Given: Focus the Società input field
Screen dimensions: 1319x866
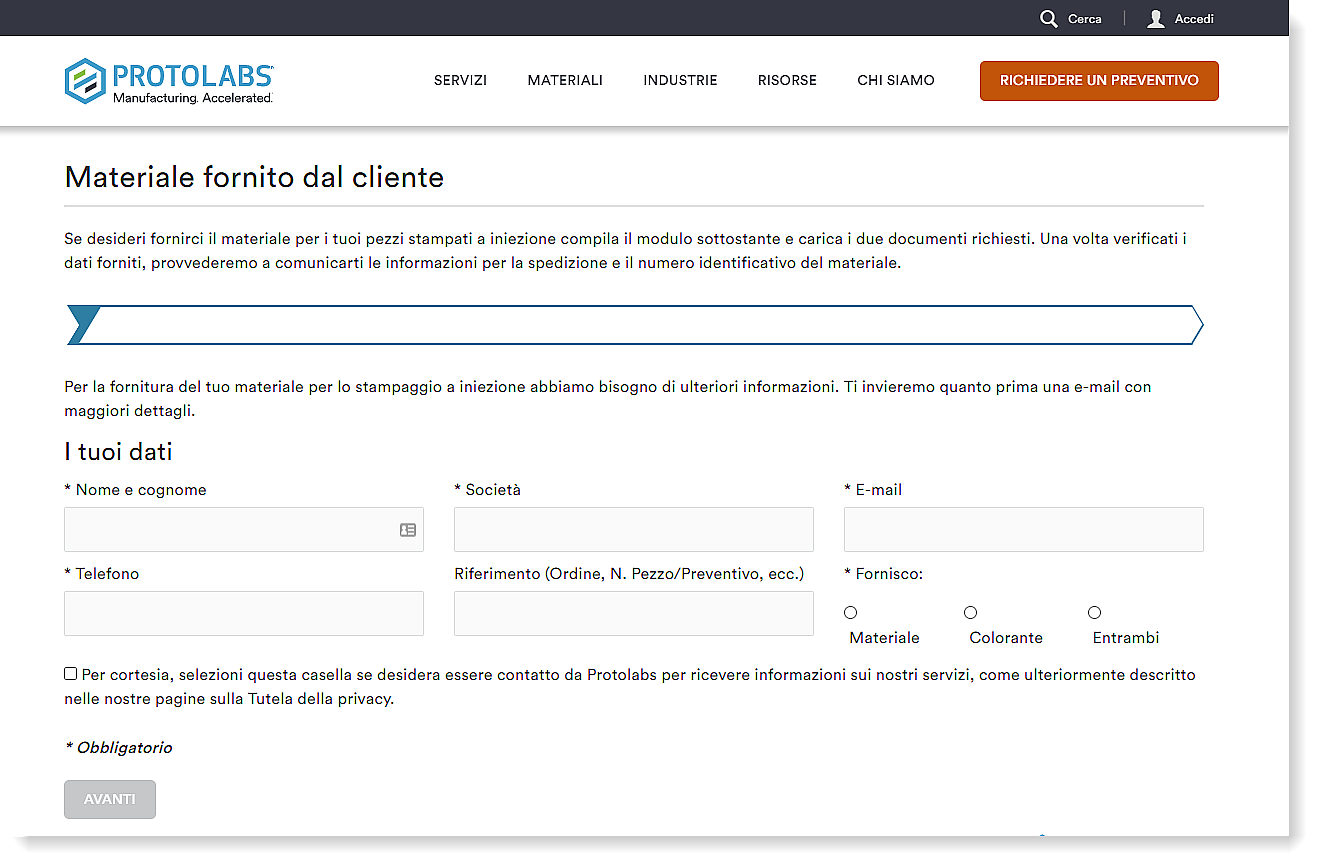Looking at the screenshot, I should 634,529.
